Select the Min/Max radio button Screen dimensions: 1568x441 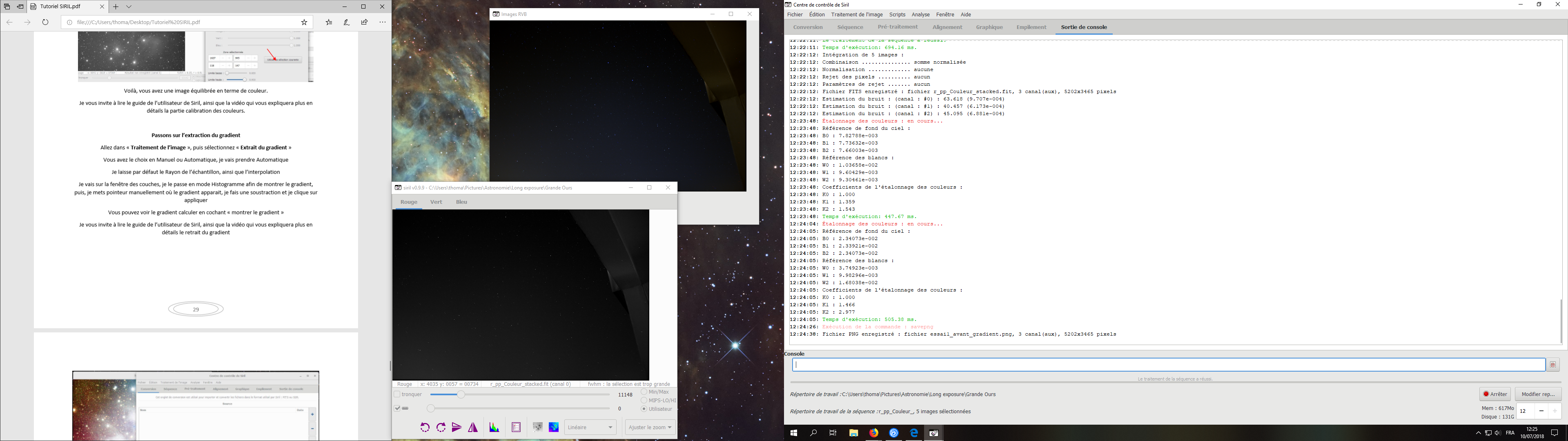coord(644,392)
